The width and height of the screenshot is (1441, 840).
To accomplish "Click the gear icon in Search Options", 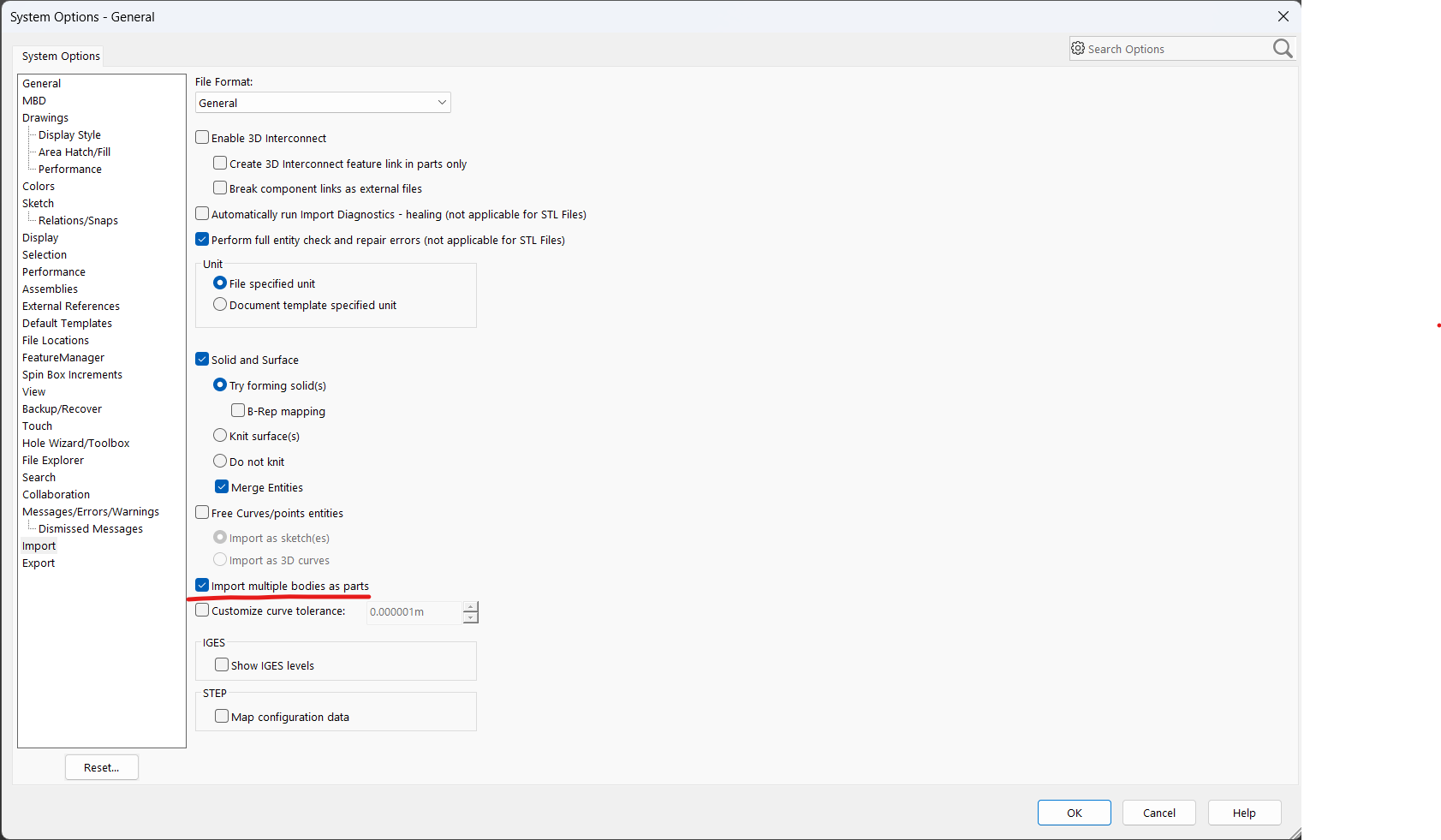I will [1078, 49].
